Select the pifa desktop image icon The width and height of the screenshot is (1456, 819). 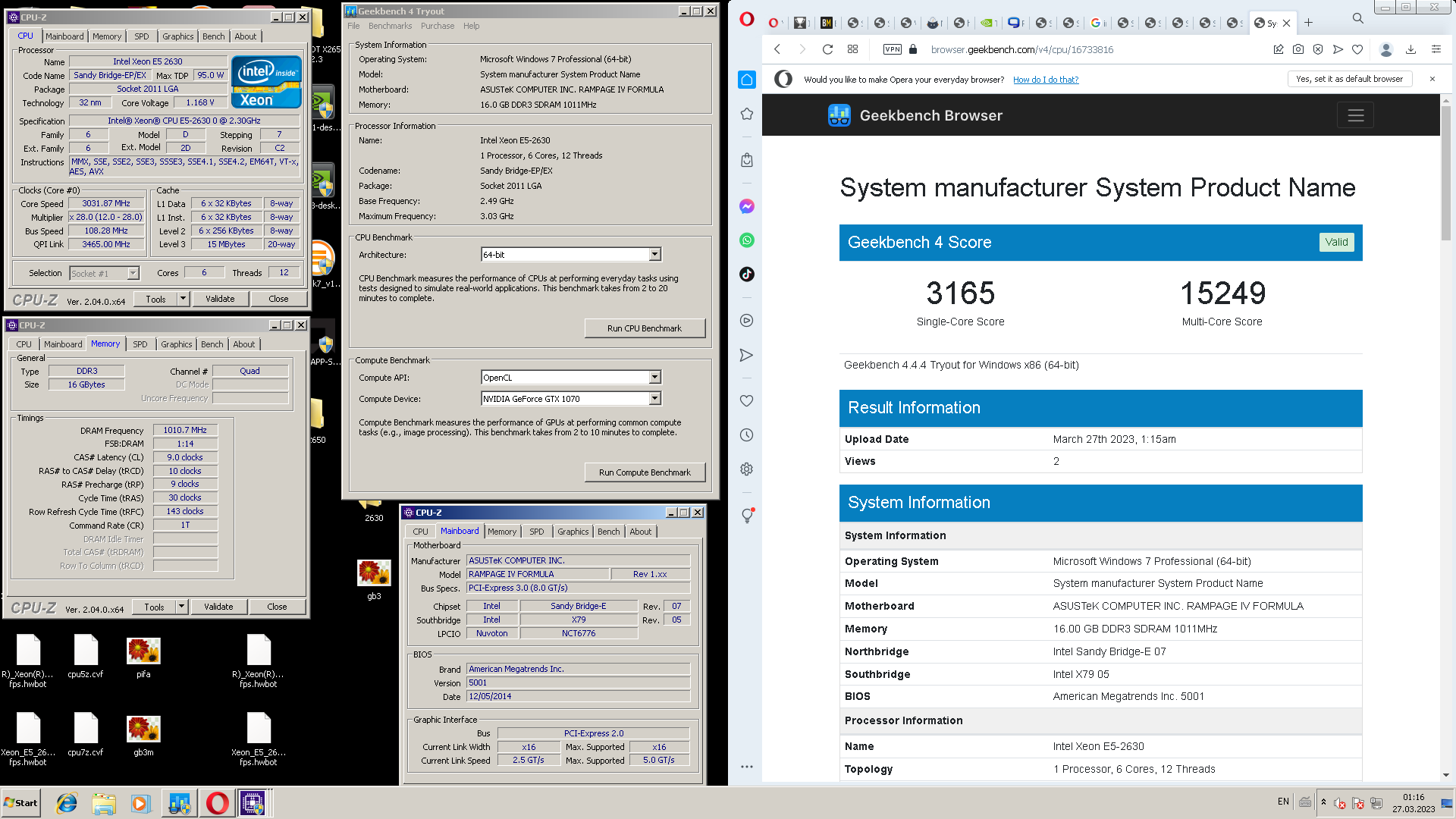pyautogui.click(x=143, y=656)
